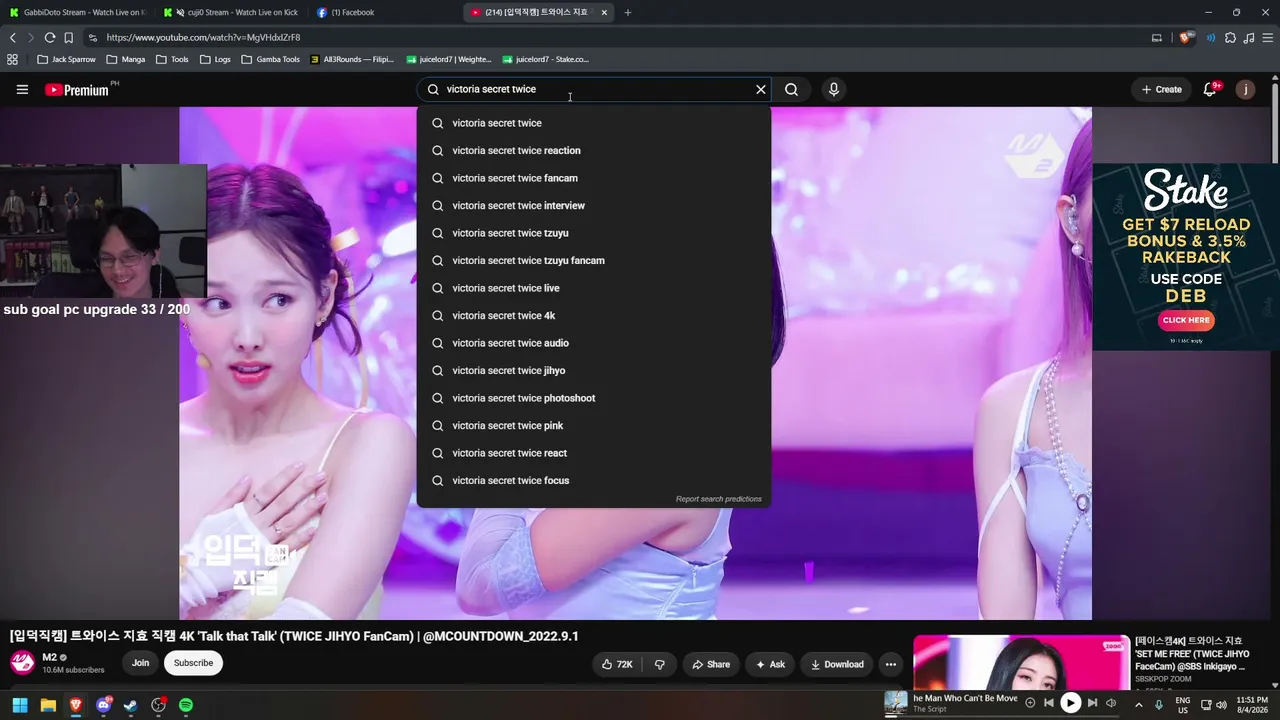Open the All3Rounds bookmark

352,59
